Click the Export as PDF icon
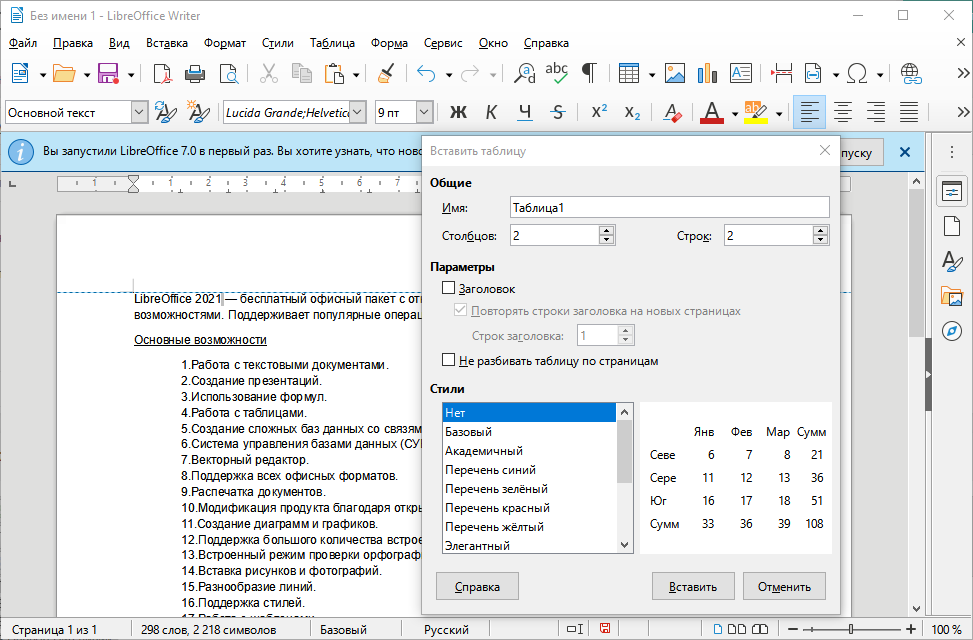The width and height of the screenshot is (973, 640). click(x=162, y=73)
